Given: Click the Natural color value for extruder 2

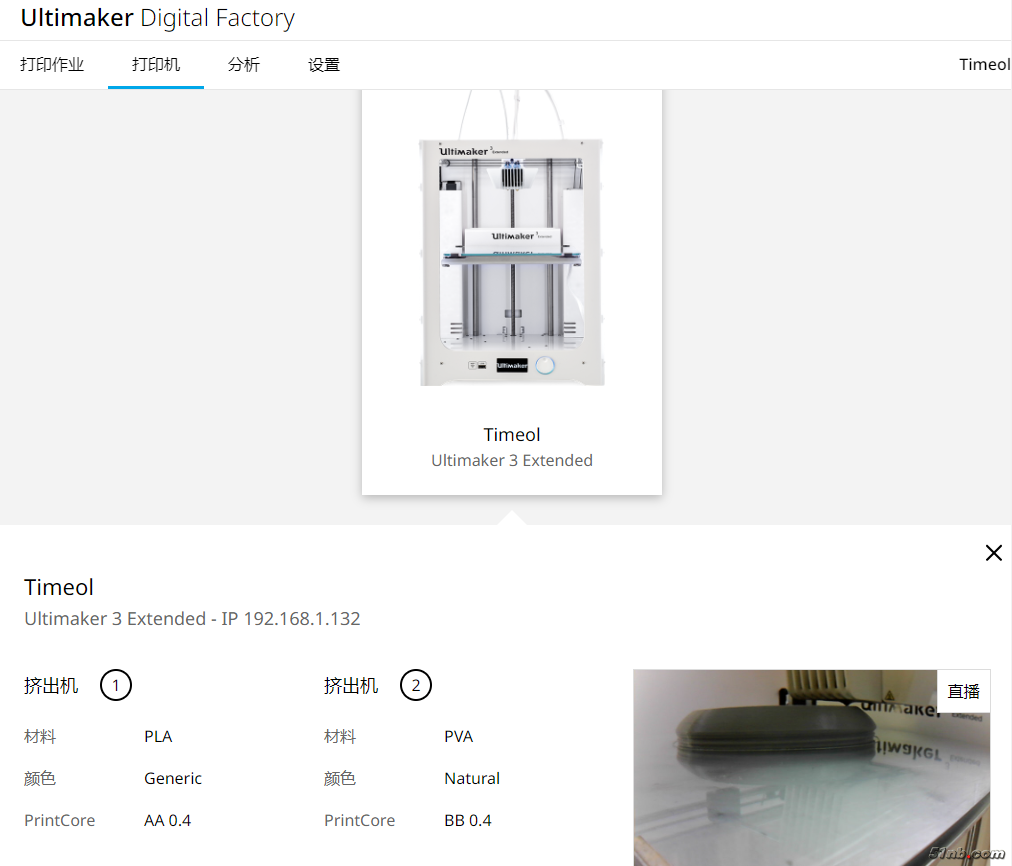Looking at the screenshot, I should (472, 779).
